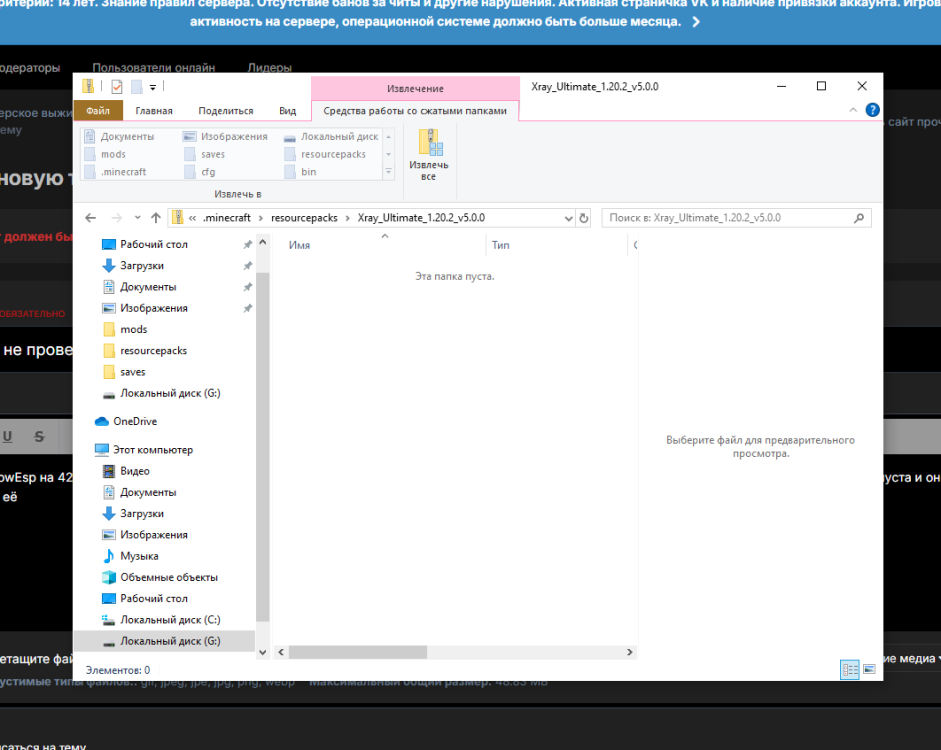Open Лидеры tab in background browser page
The image size is (941, 750).
[x=269, y=67]
